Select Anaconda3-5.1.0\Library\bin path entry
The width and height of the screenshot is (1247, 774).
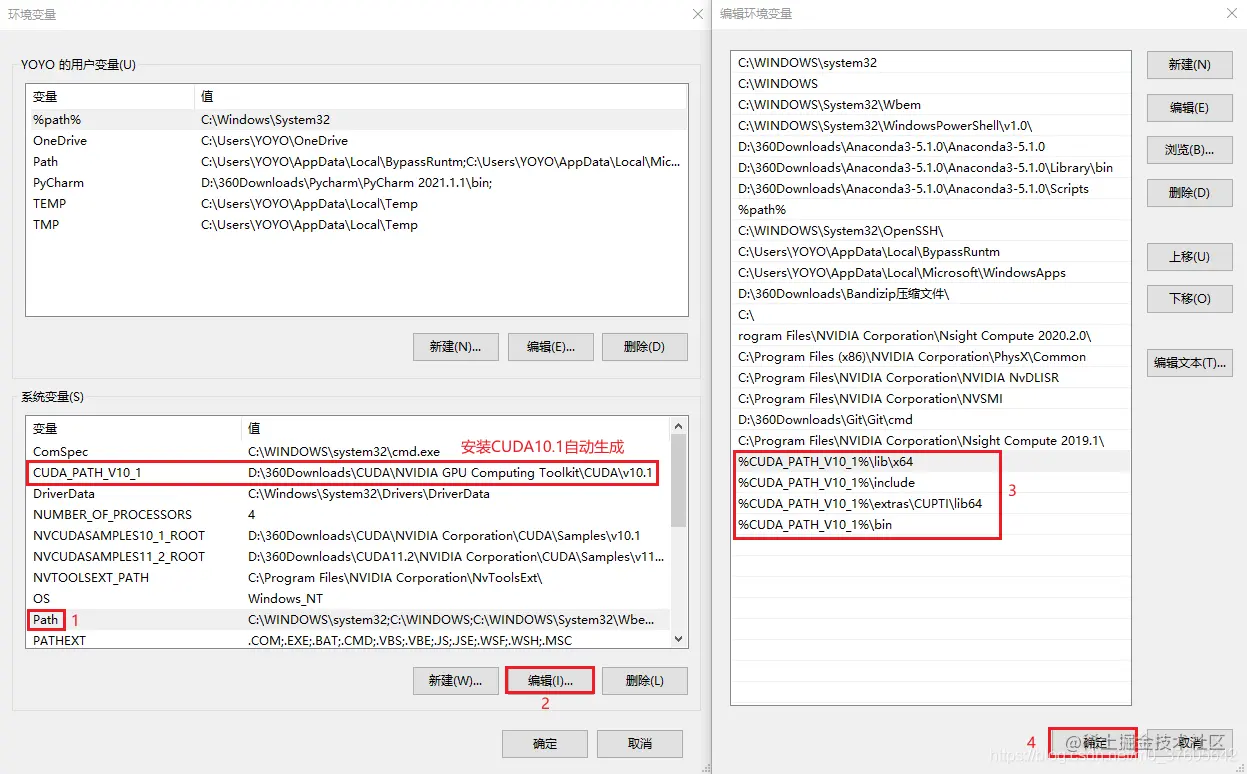click(x=931, y=167)
